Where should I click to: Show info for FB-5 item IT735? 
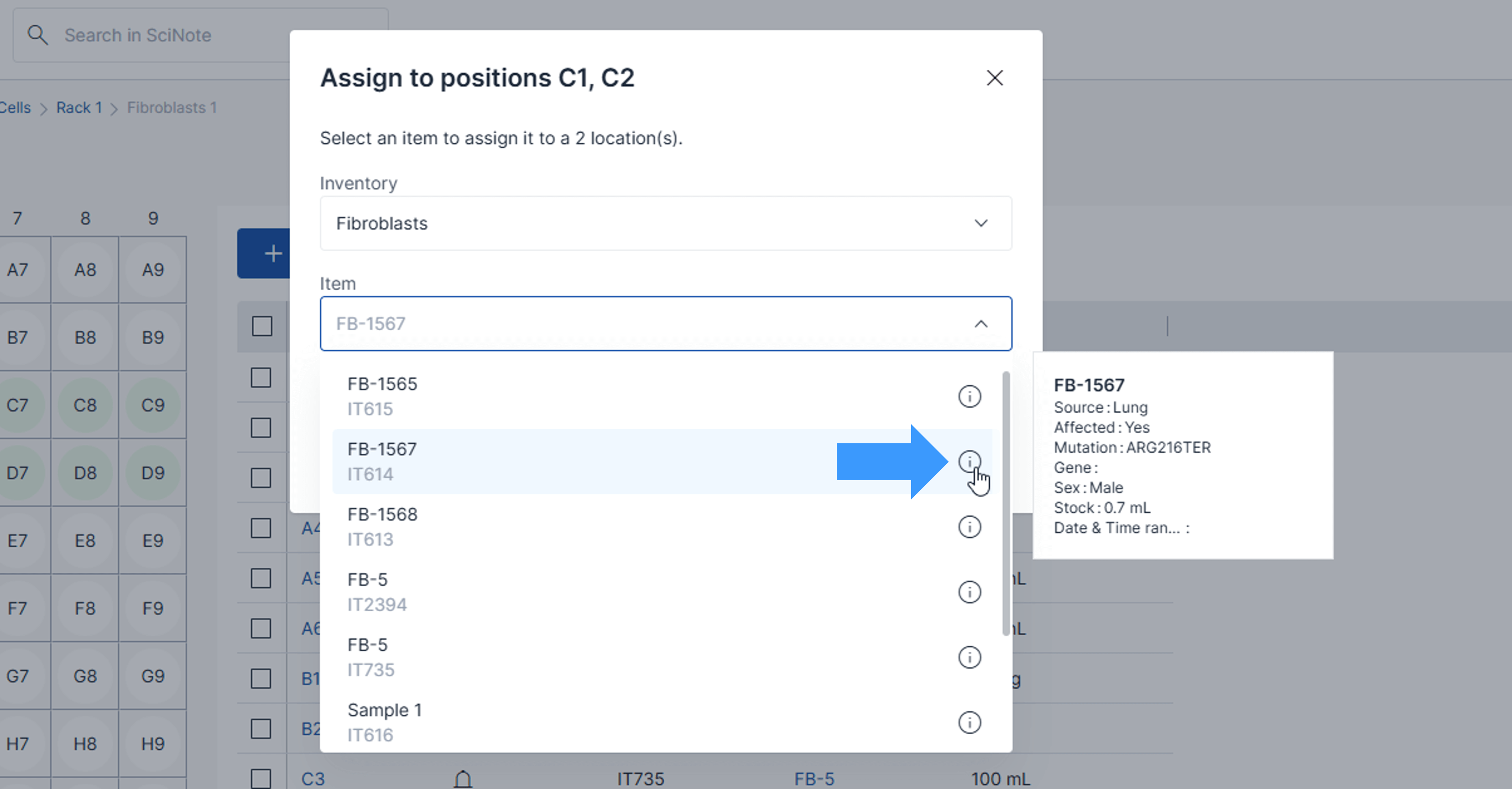click(969, 657)
